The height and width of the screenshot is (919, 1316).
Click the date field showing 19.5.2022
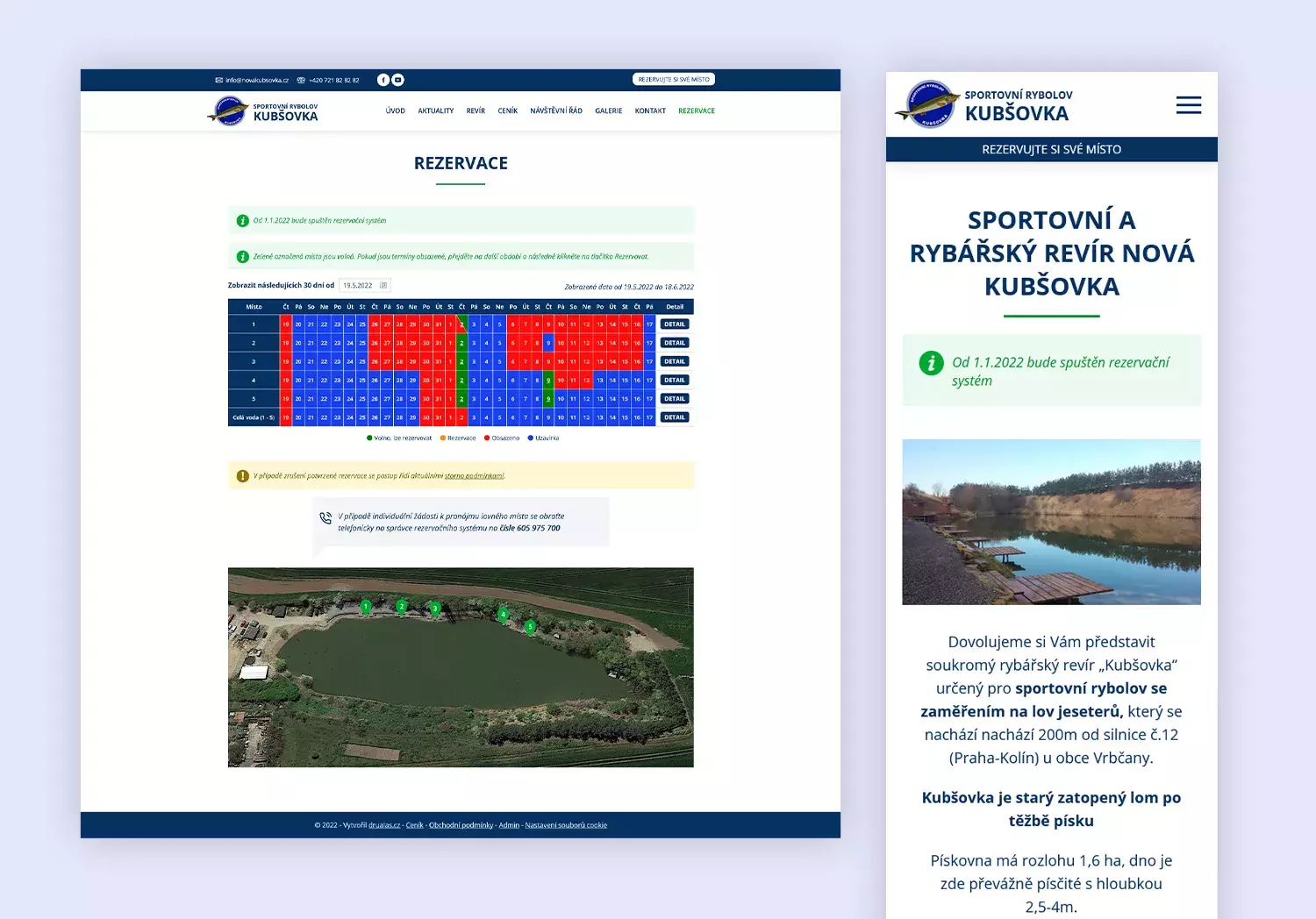pos(358,285)
